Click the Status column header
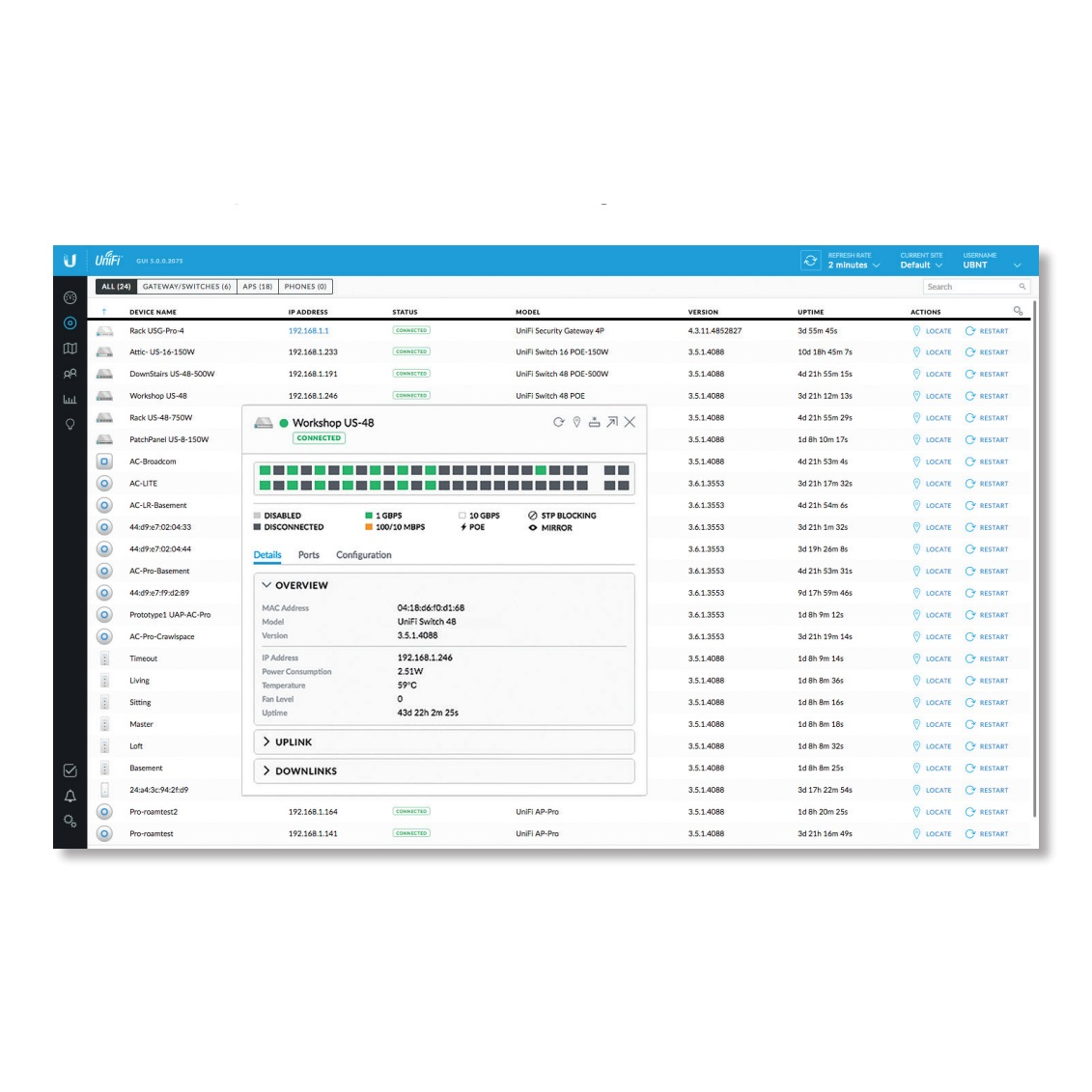Image resolution: width=1092 pixels, height=1092 pixels. (405, 312)
